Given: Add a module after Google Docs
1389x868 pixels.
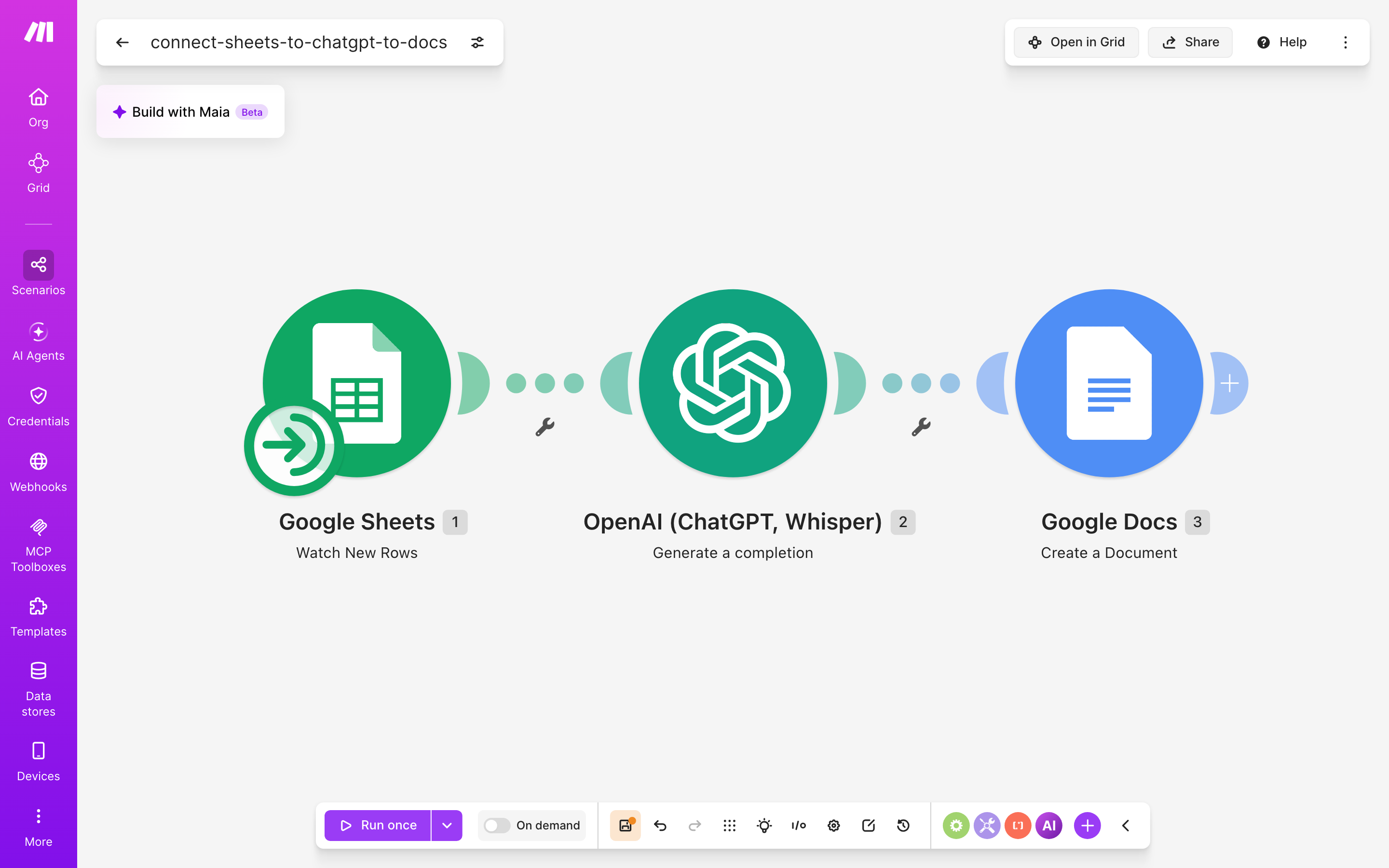Looking at the screenshot, I should tap(1229, 383).
